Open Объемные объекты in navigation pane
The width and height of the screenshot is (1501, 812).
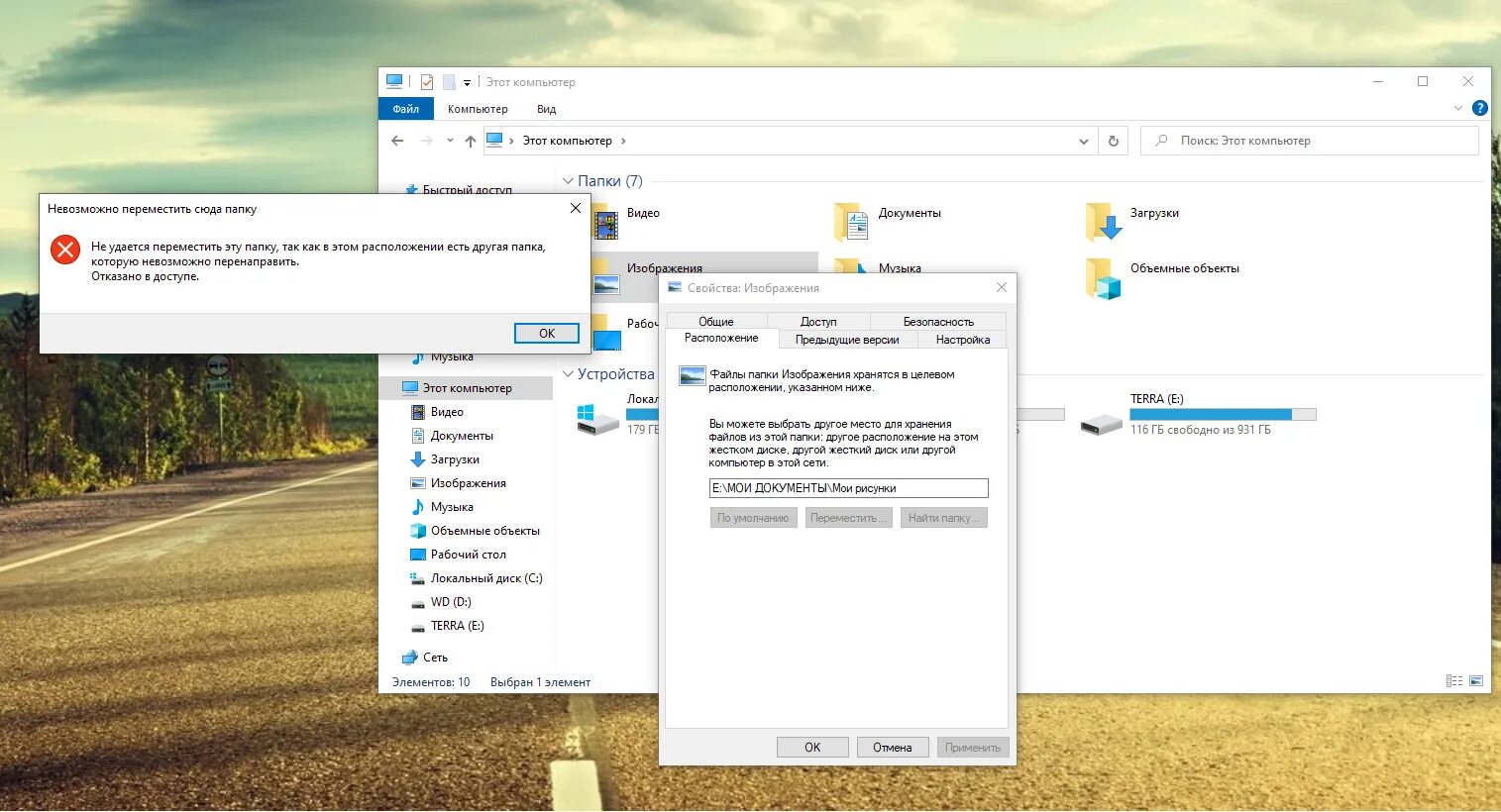(x=484, y=531)
